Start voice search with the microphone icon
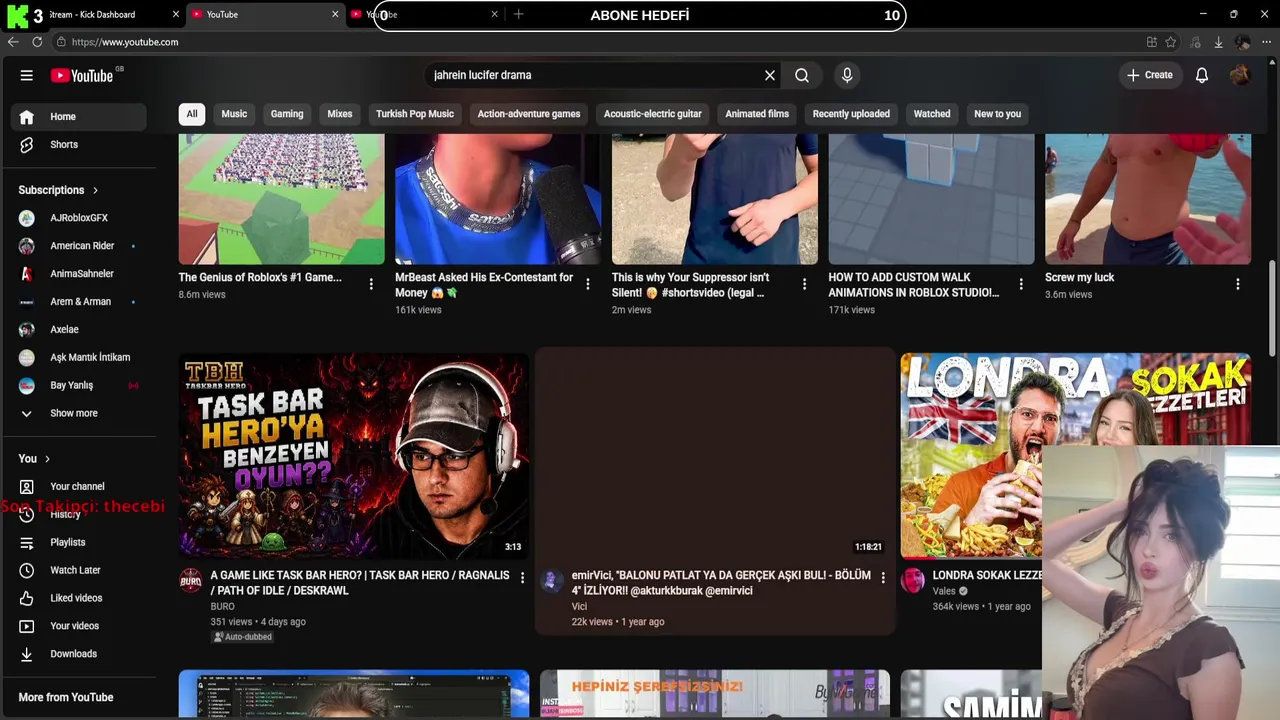This screenshot has width=1280, height=720. coord(847,75)
